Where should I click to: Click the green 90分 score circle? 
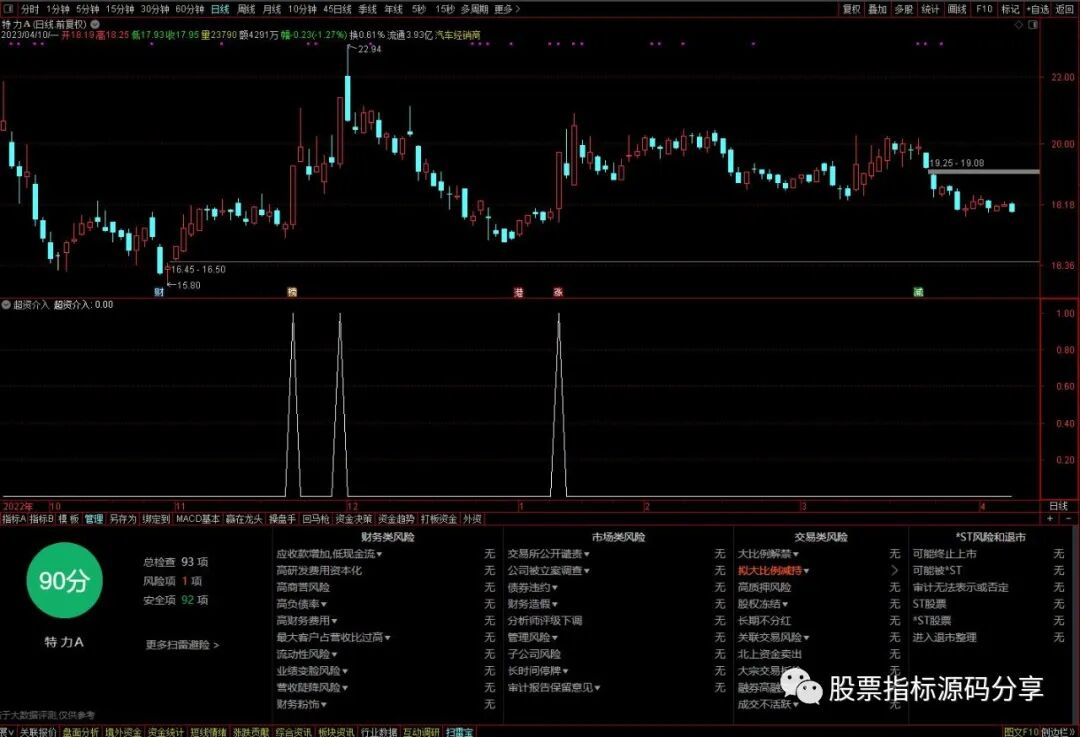[64, 581]
